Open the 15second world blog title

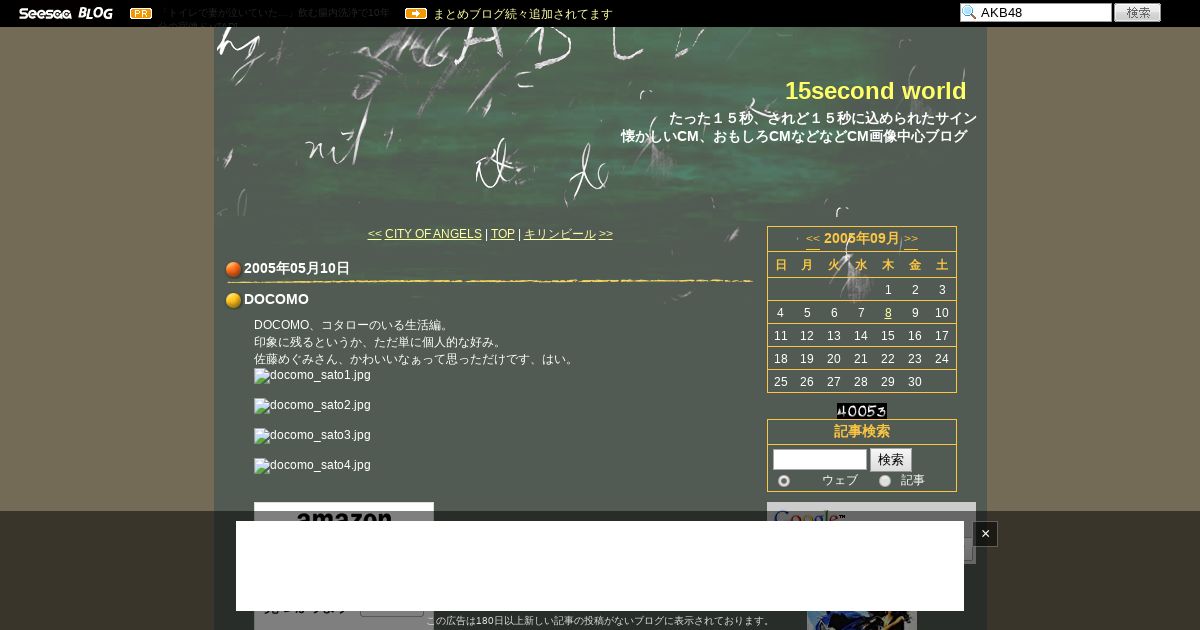(875, 91)
